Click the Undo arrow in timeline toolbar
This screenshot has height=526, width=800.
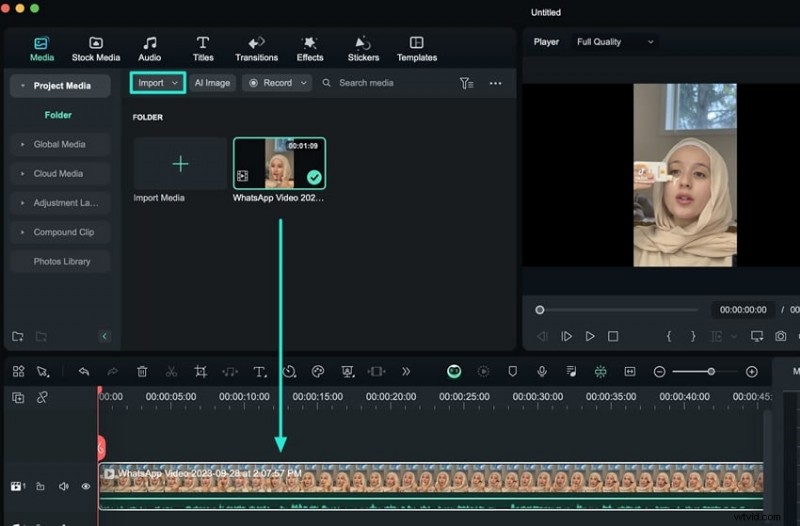click(x=84, y=371)
